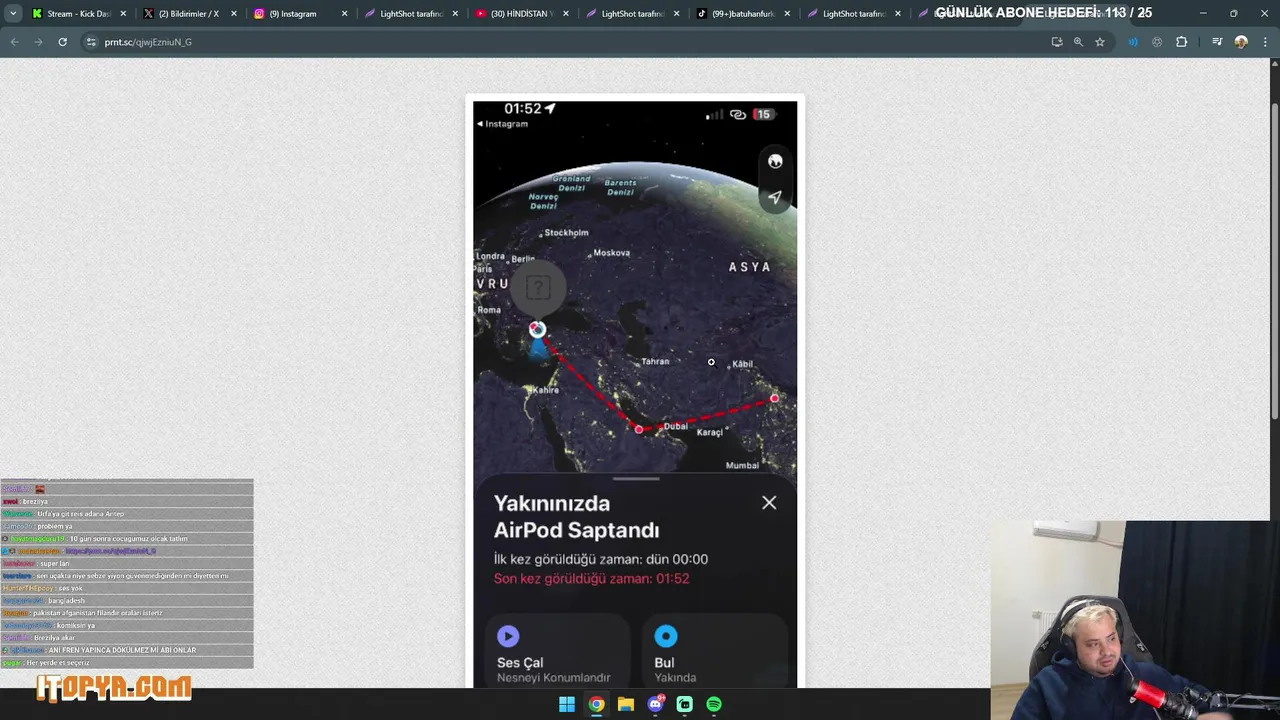1280x720 pixels.
Task: Switch to the Bildirimler / X tab
Action: [x=189, y=14]
